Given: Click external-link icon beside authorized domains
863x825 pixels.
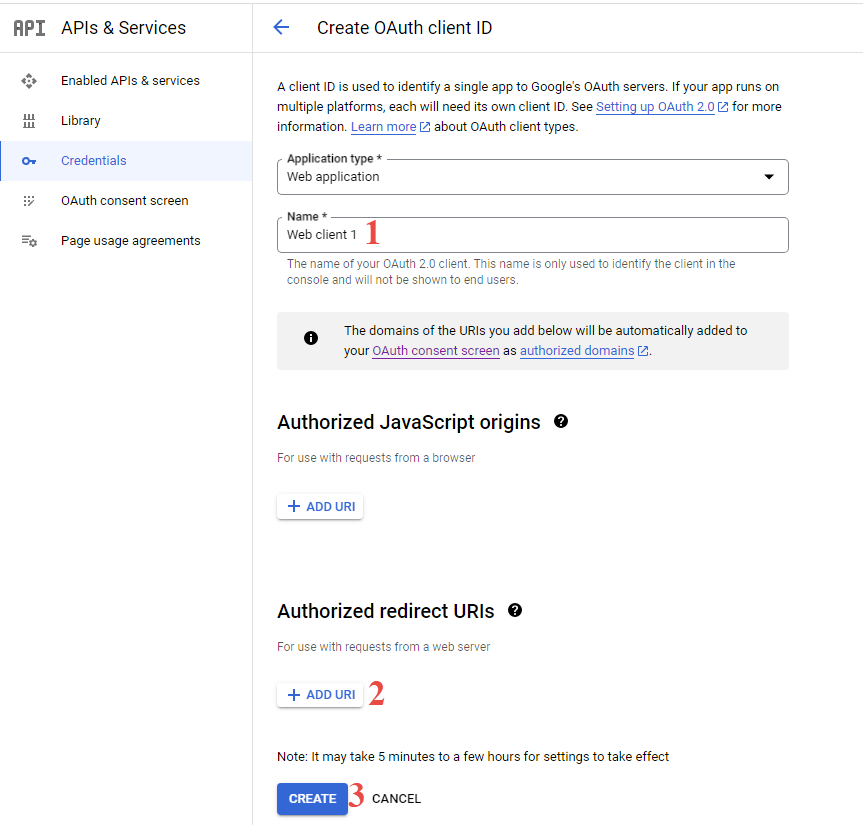Looking at the screenshot, I should 643,351.
